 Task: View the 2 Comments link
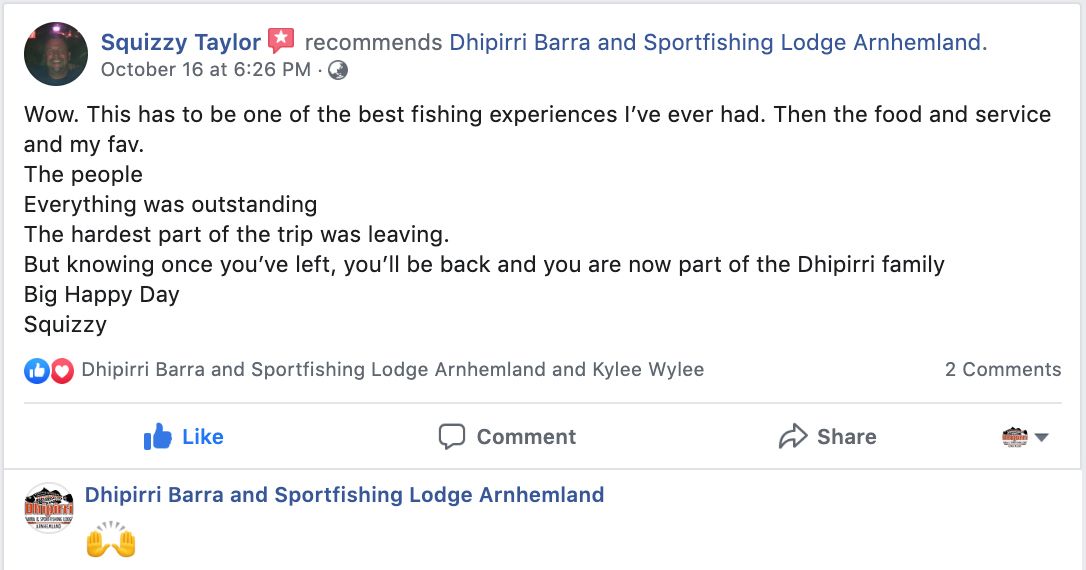click(x=1003, y=370)
